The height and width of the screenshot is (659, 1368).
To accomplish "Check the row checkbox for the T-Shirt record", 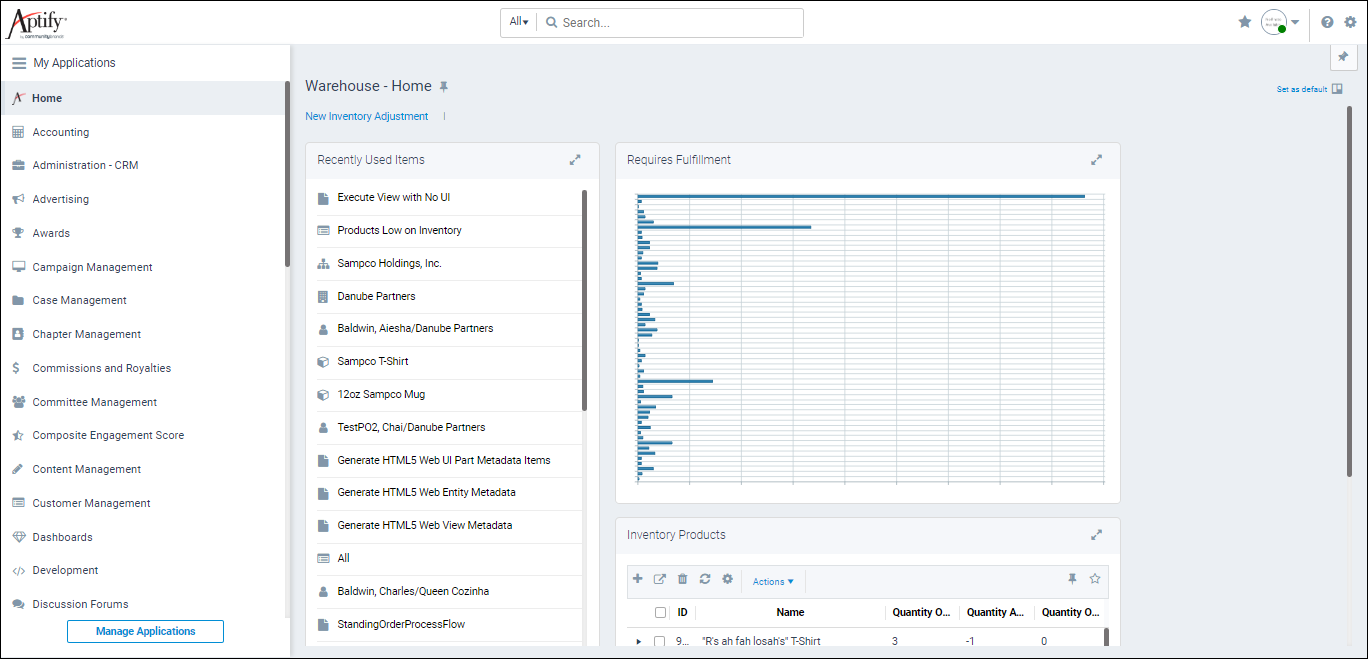I will click(x=660, y=640).
